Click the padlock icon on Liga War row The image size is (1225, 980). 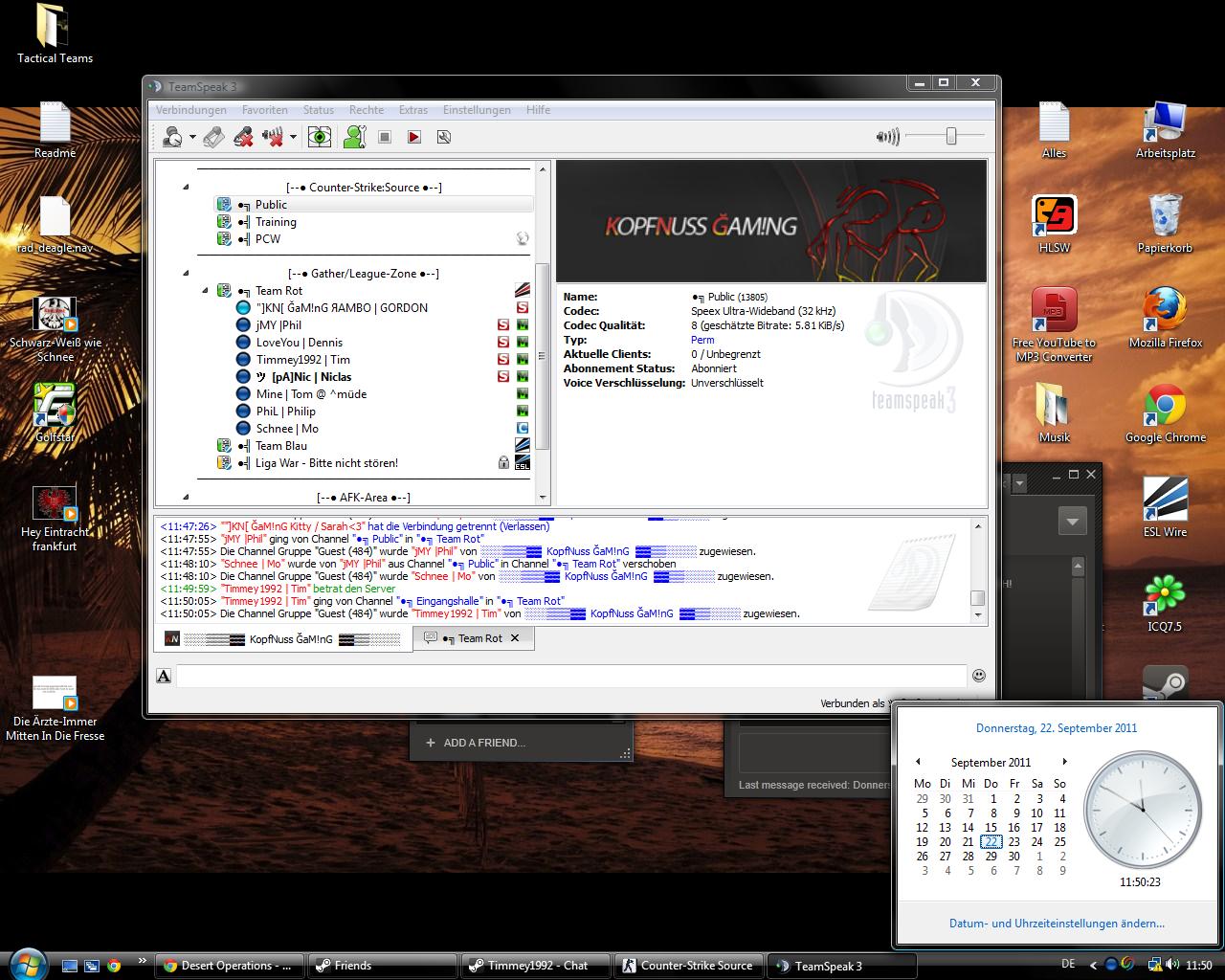click(x=503, y=463)
